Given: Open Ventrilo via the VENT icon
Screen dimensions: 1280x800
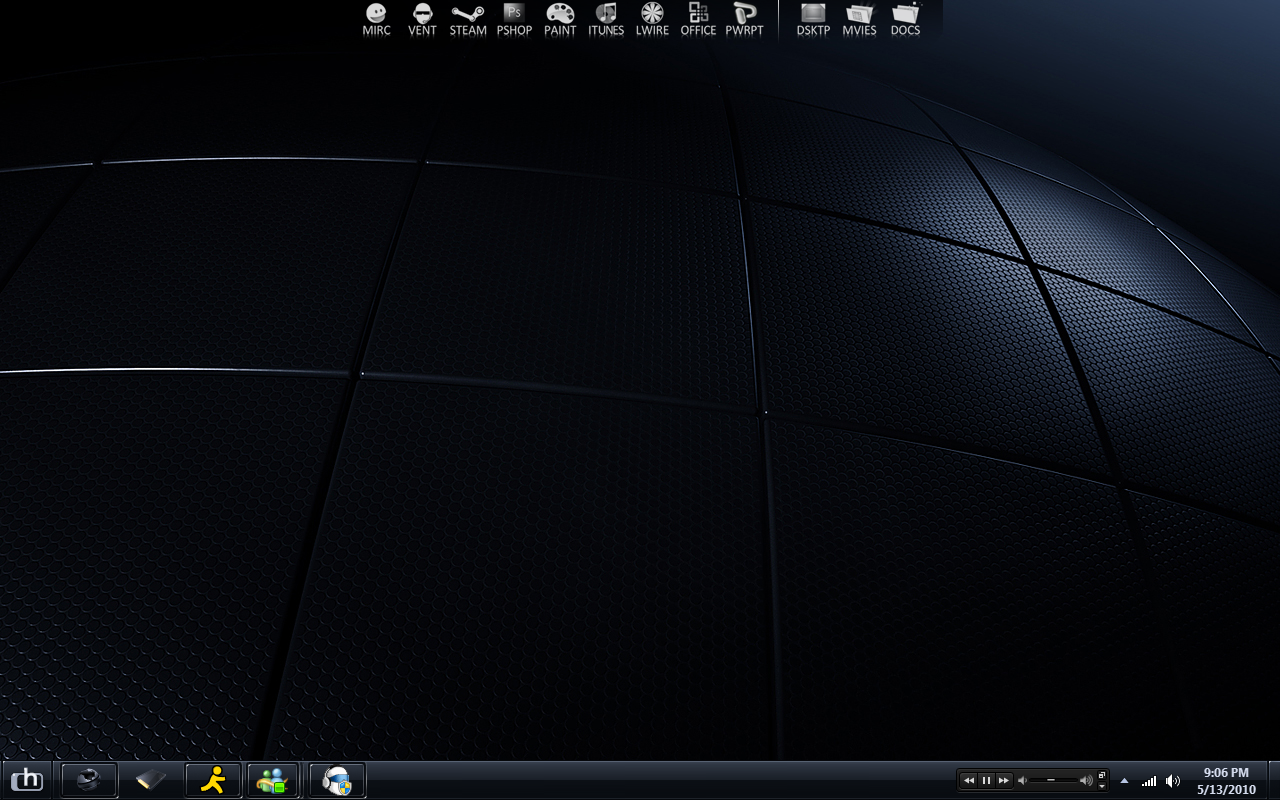Looking at the screenshot, I should [422, 18].
